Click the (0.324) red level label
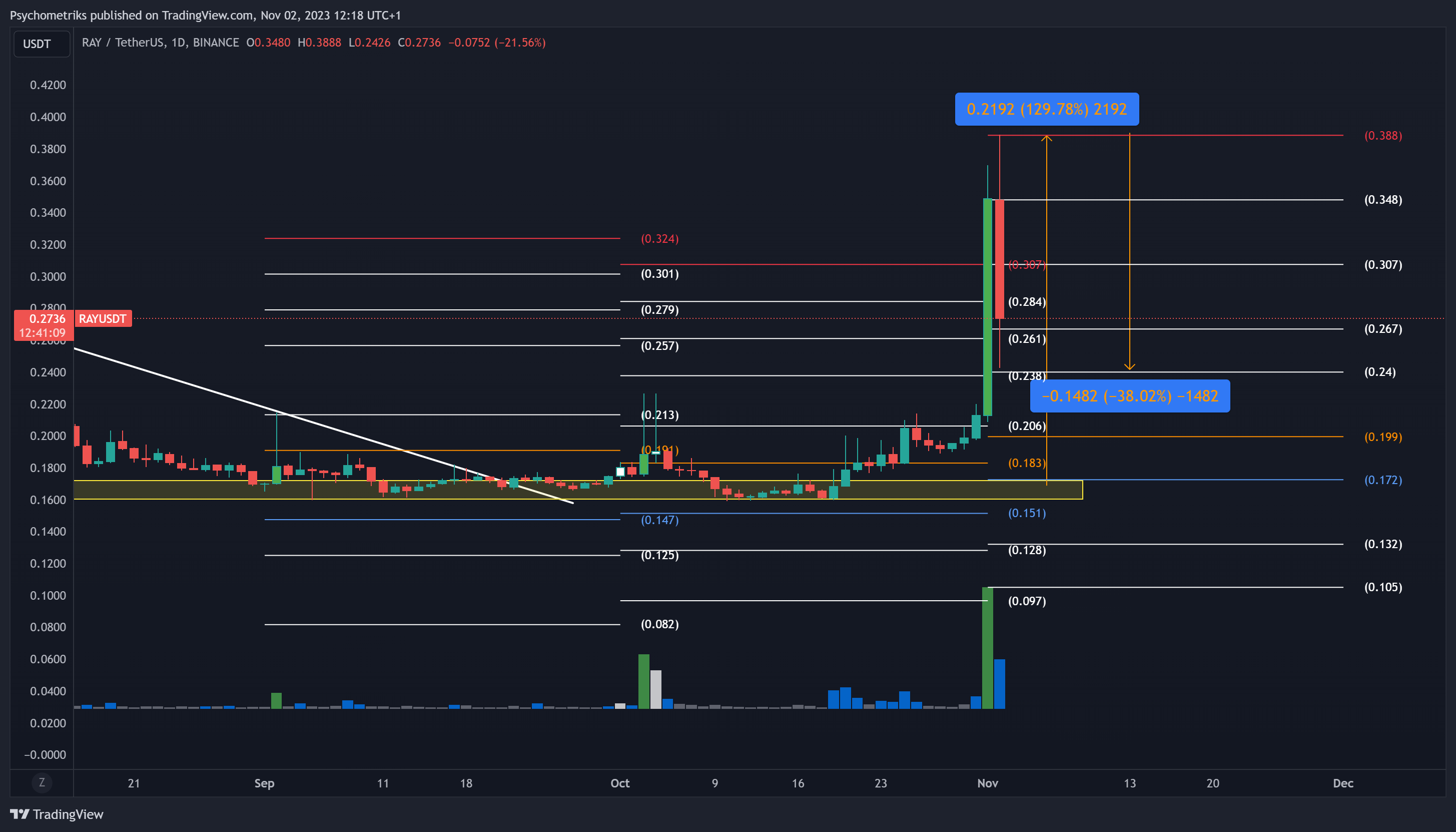Image resolution: width=1456 pixels, height=832 pixels. [x=659, y=238]
